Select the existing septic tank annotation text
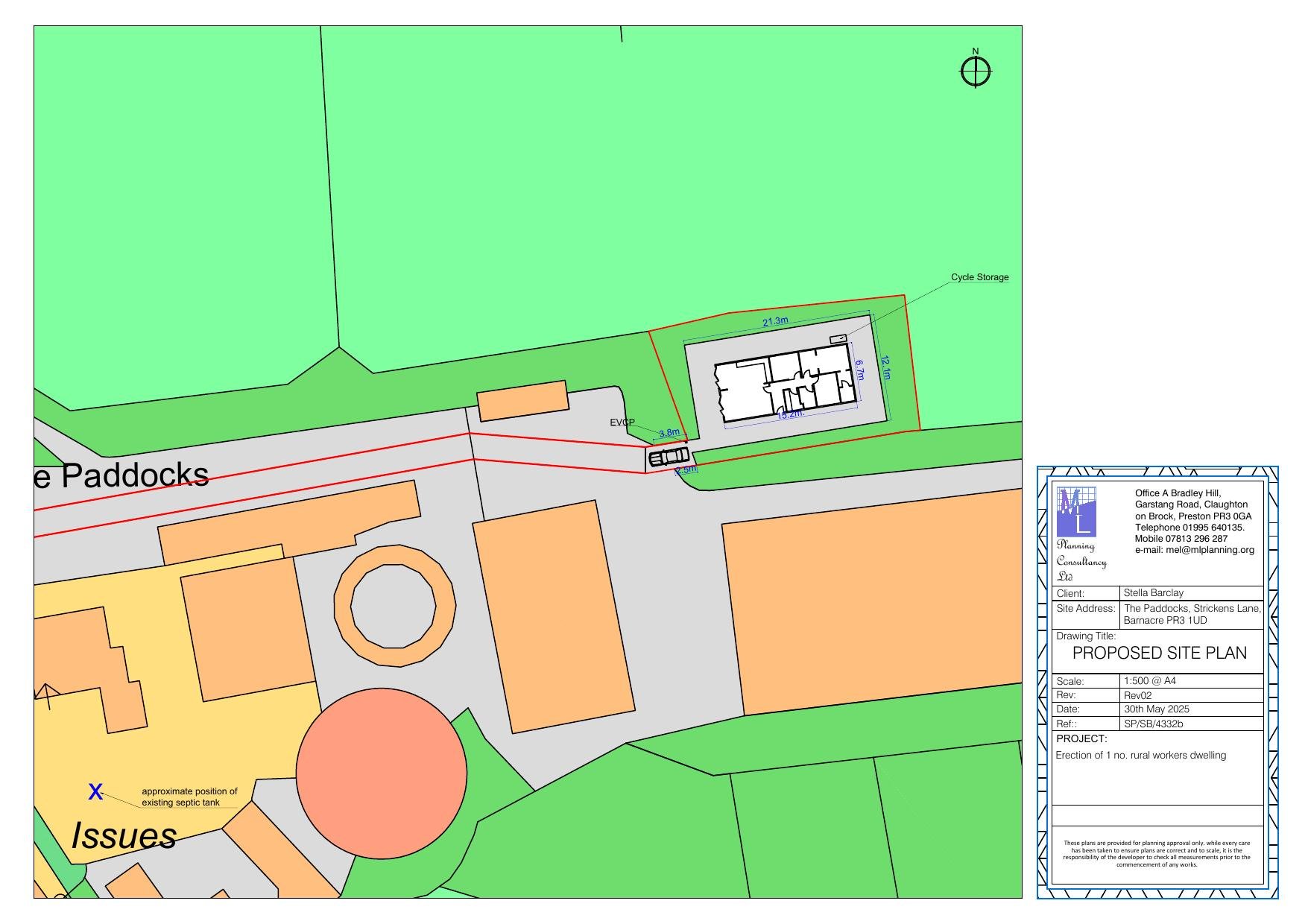This screenshot has width=1308, height=924. (x=189, y=797)
